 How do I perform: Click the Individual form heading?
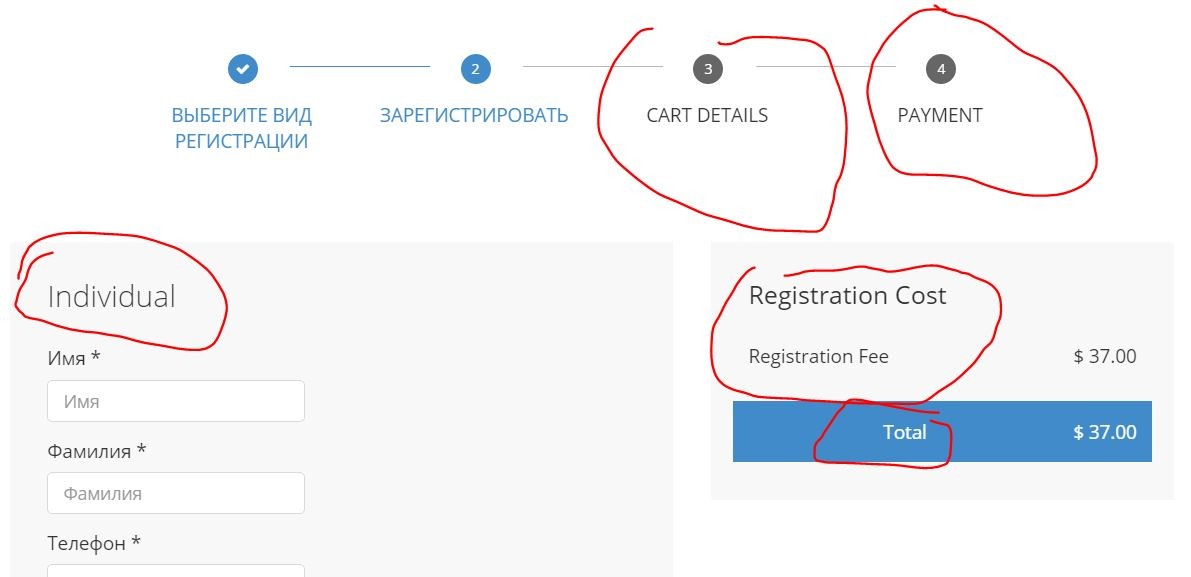tap(111, 296)
